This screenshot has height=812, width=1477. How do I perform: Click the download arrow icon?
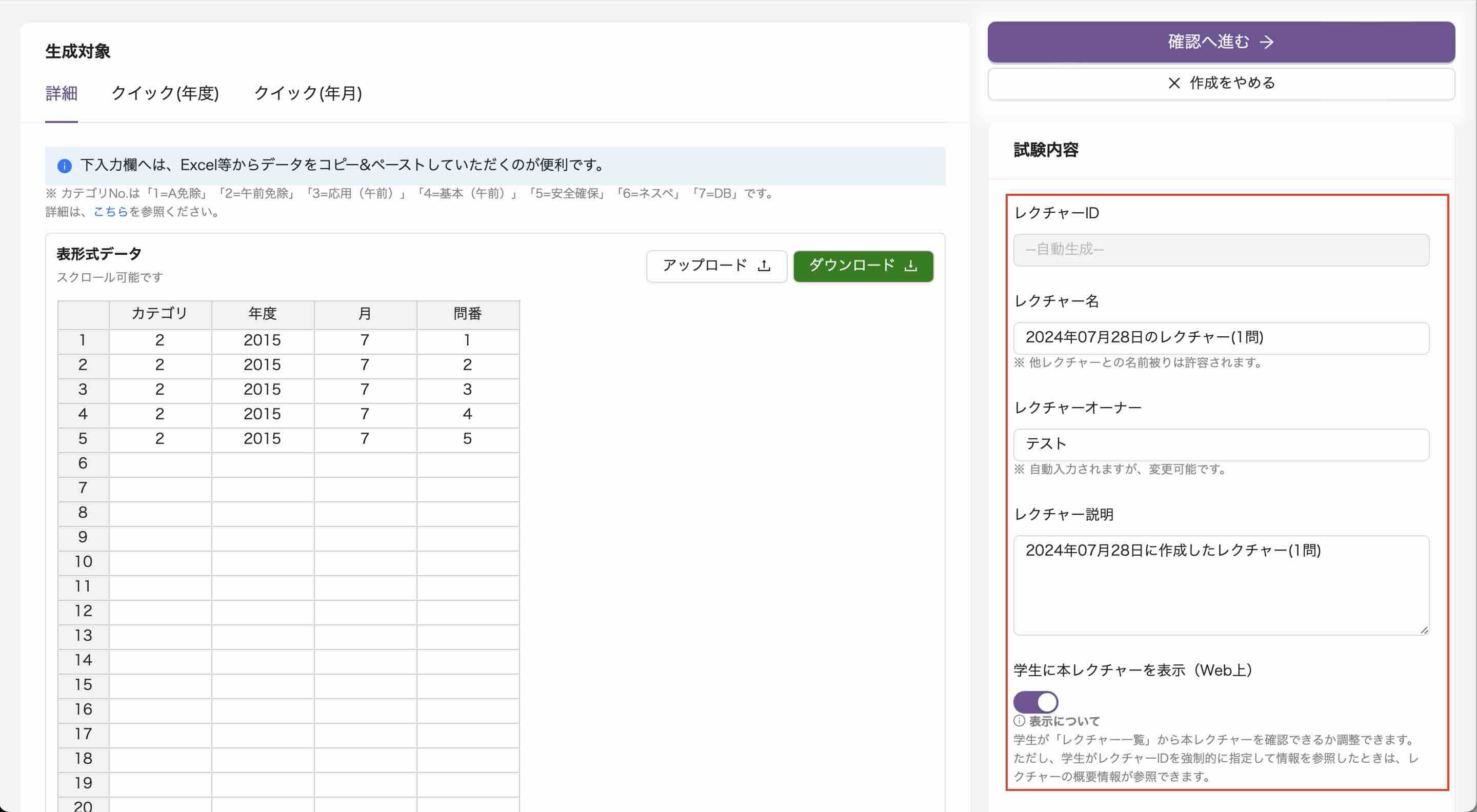coord(910,266)
